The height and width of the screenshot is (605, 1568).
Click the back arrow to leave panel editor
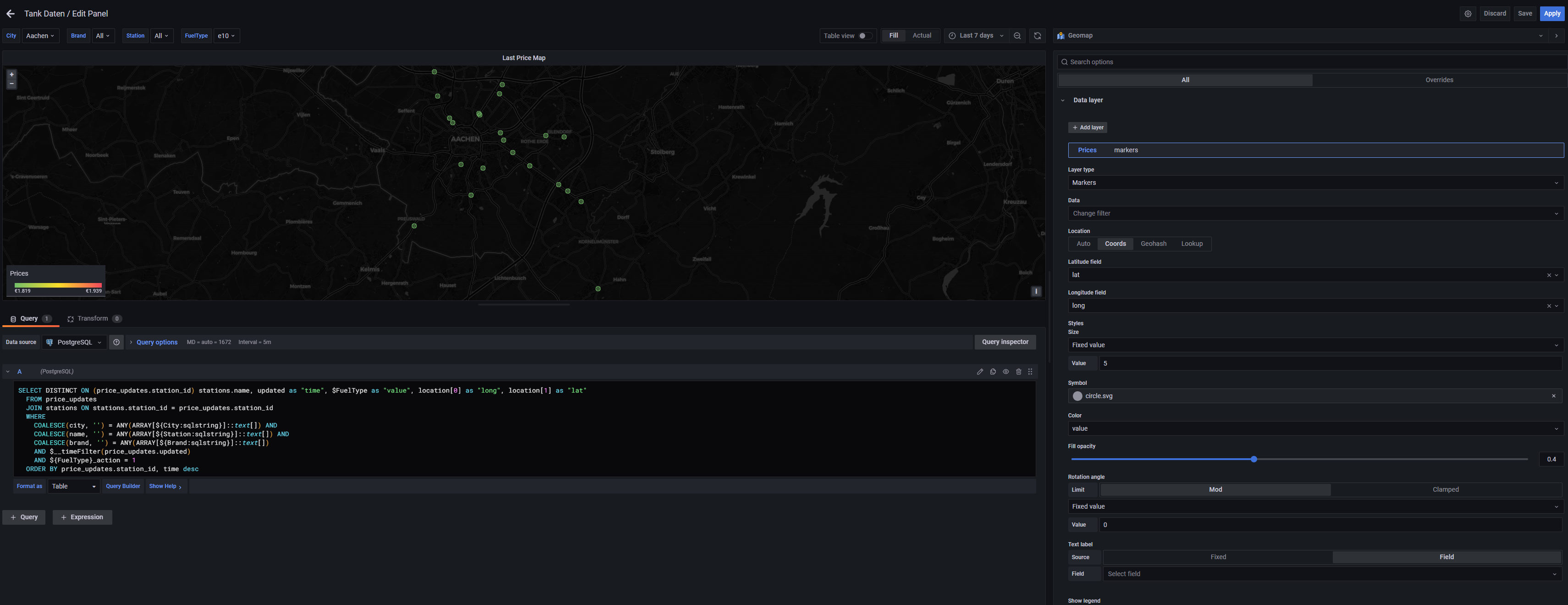pos(11,13)
